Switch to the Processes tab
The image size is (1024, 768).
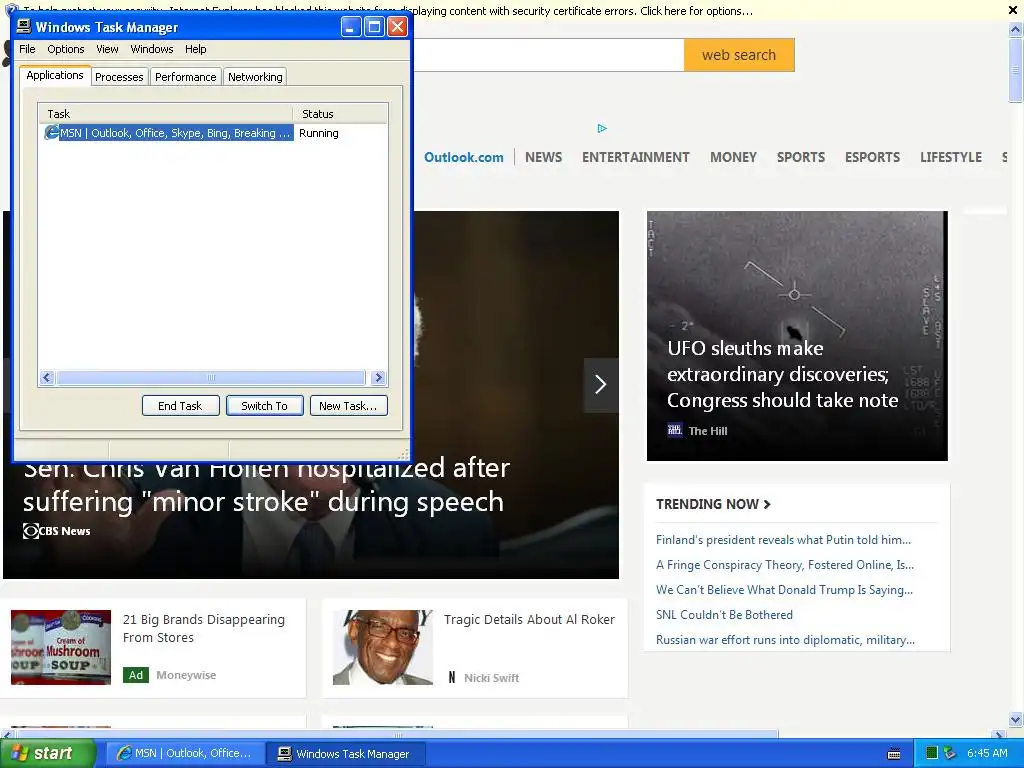click(x=119, y=77)
